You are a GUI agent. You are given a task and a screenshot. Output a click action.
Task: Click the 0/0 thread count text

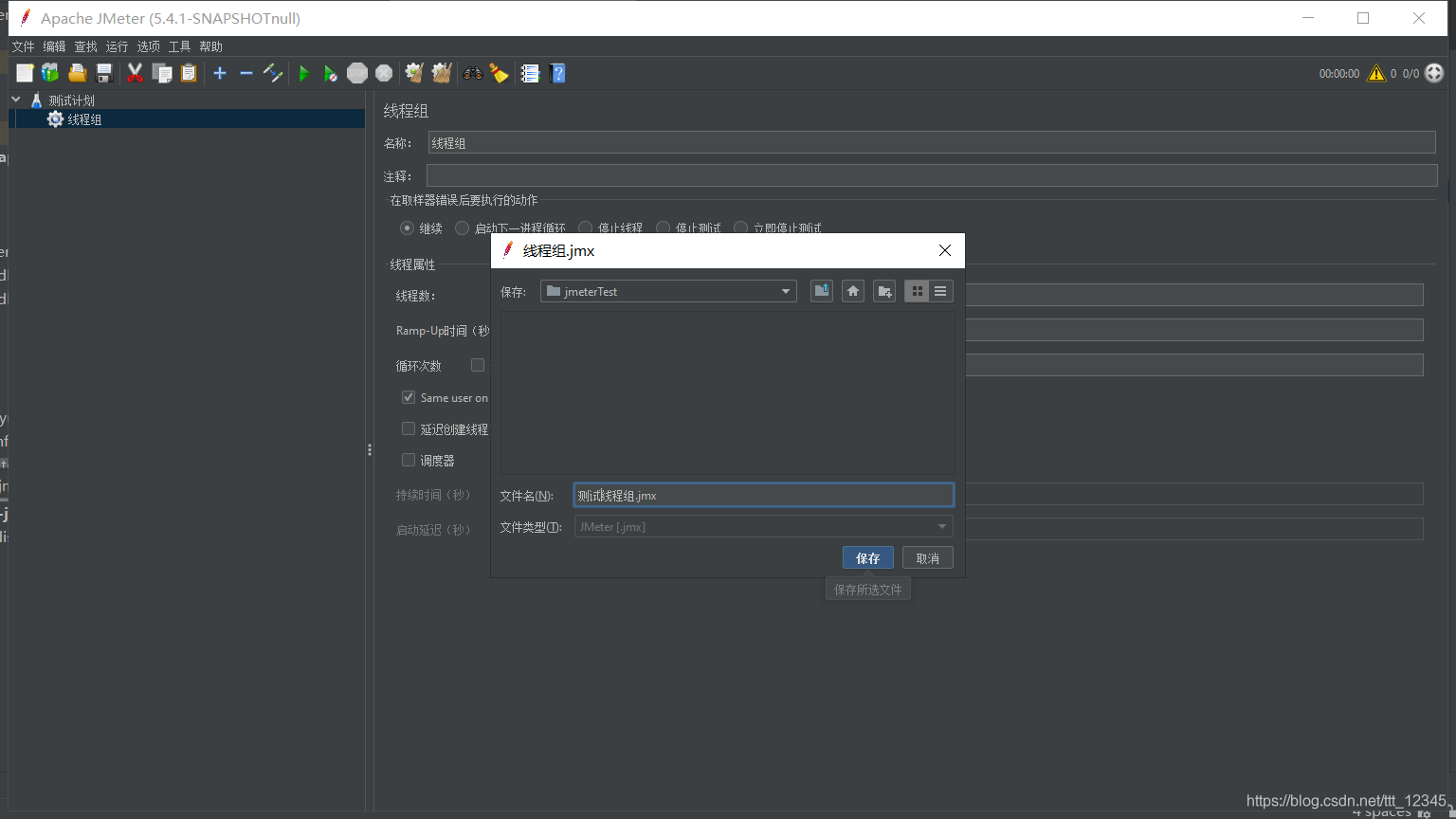pos(1410,73)
